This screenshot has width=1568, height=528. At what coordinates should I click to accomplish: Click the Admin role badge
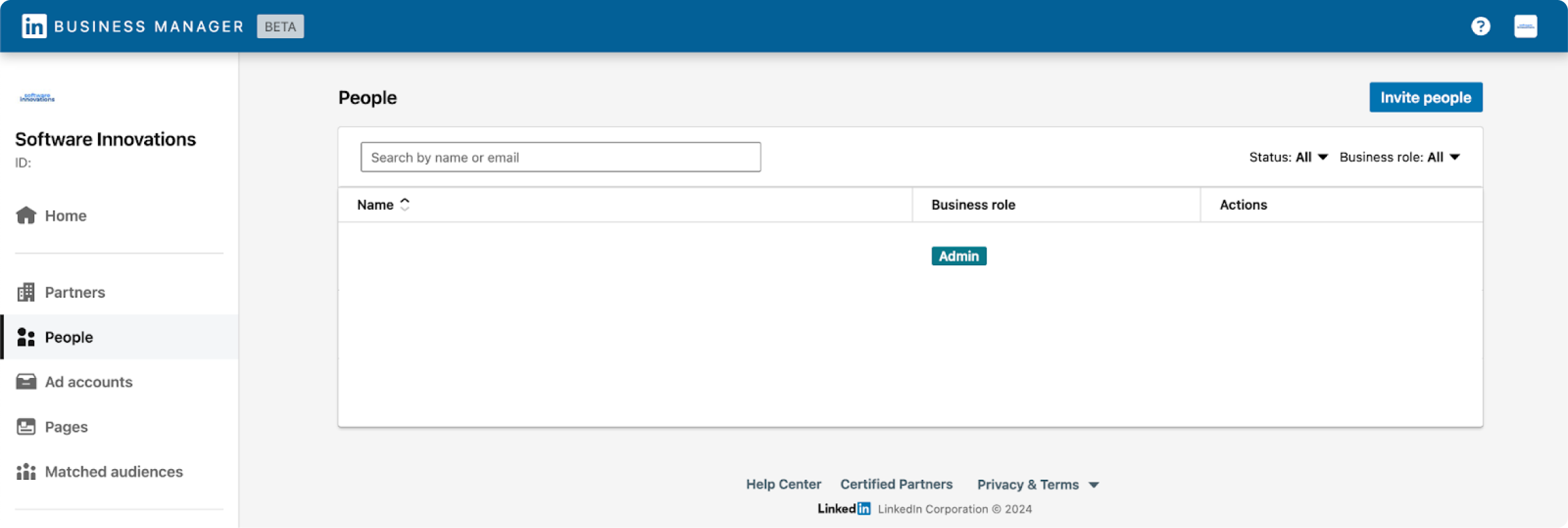click(958, 256)
